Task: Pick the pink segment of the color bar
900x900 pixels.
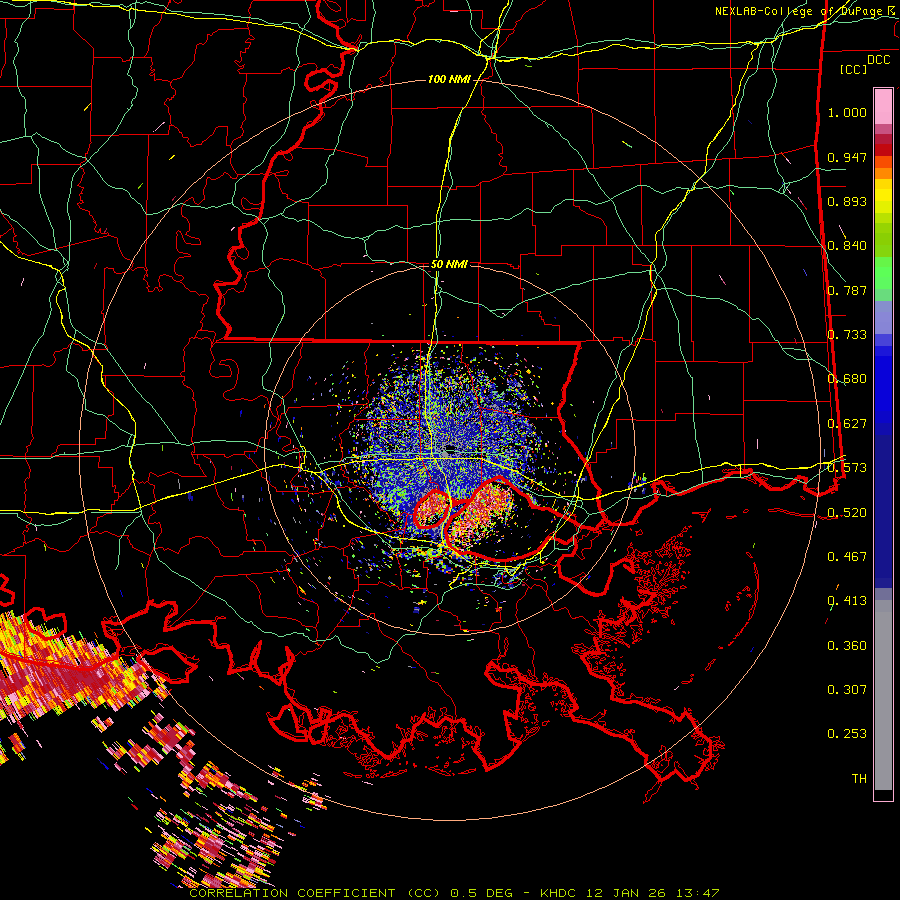Action: [x=883, y=107]
